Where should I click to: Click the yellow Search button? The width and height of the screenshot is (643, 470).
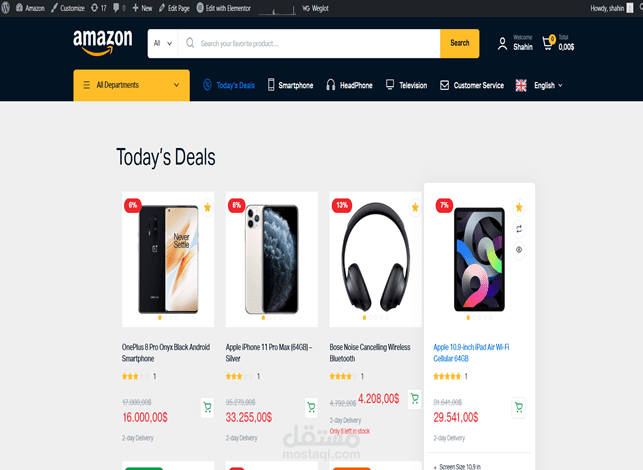(x=460, y=43)
